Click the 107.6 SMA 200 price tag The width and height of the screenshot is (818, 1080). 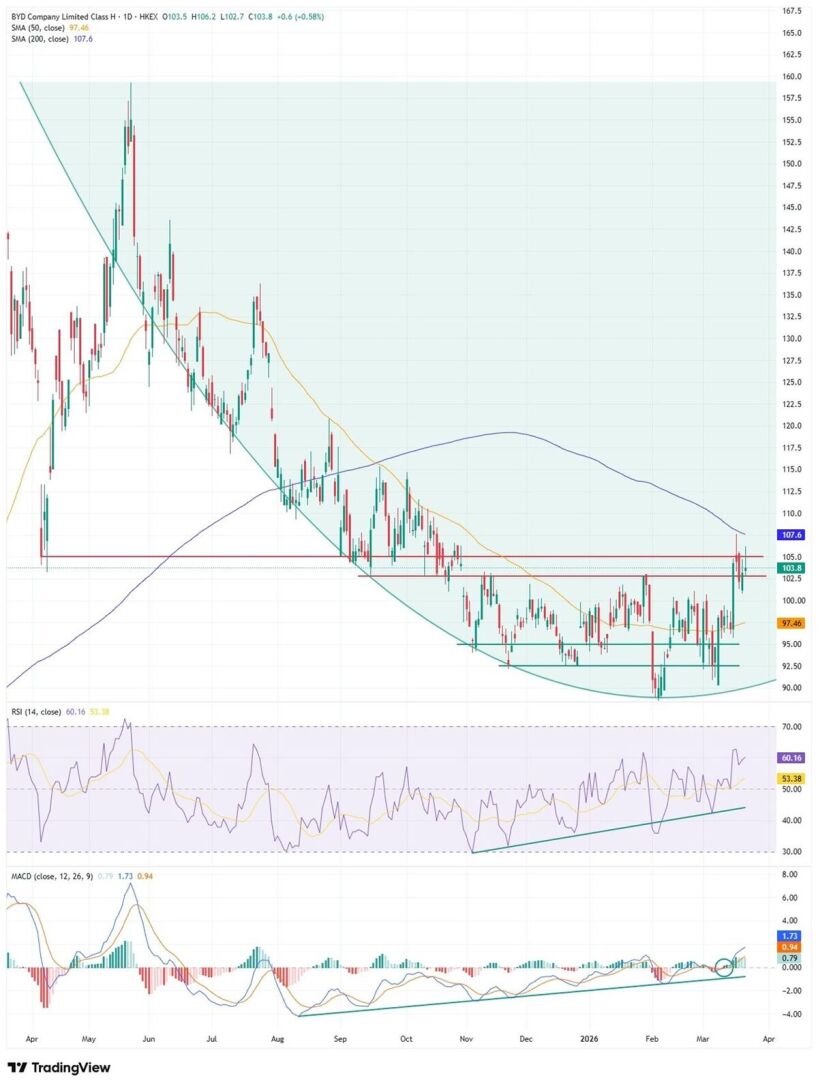click(x=792, y=534)
